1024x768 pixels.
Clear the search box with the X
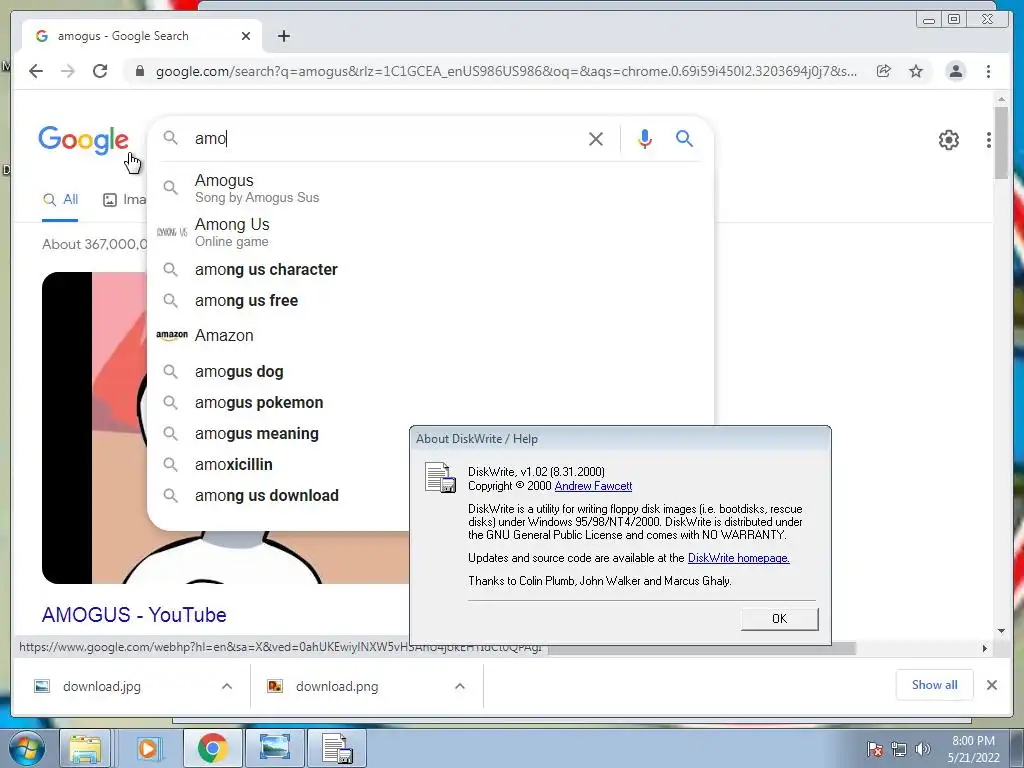596,139
